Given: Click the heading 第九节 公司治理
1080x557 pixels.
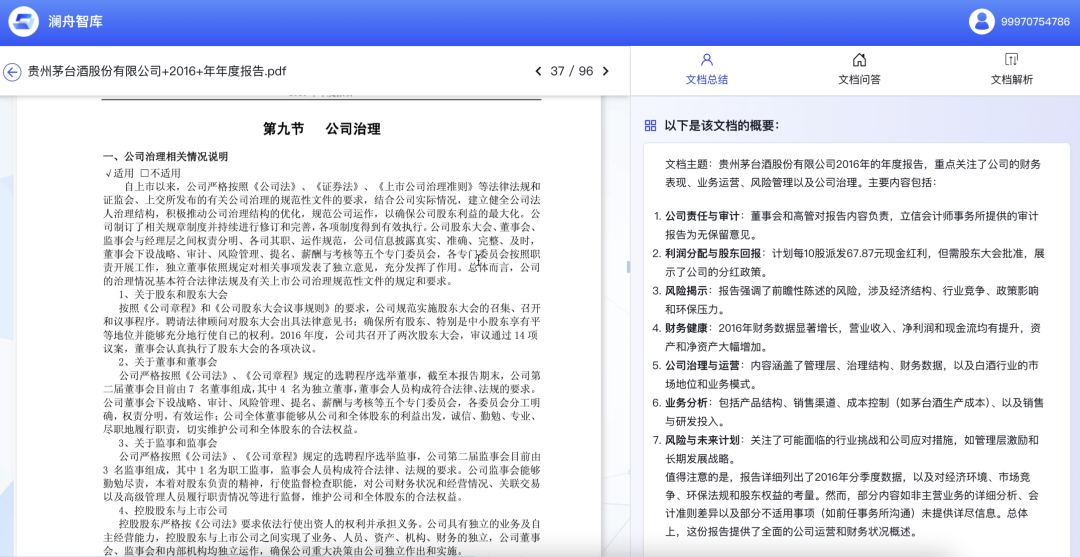Looking at the screenshot, I should (x=322, y=129).
